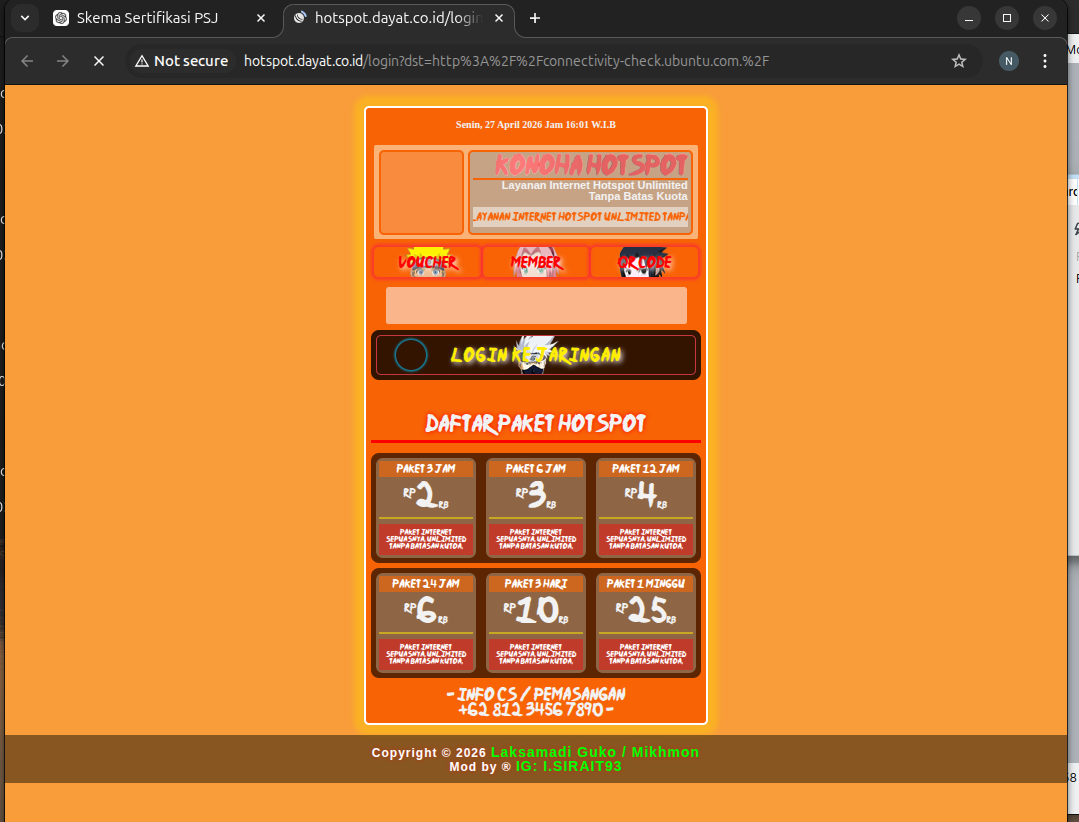Click the LOGIN KE JARINGAN button
Screen dimensions: 1079x822
(536, 355)
